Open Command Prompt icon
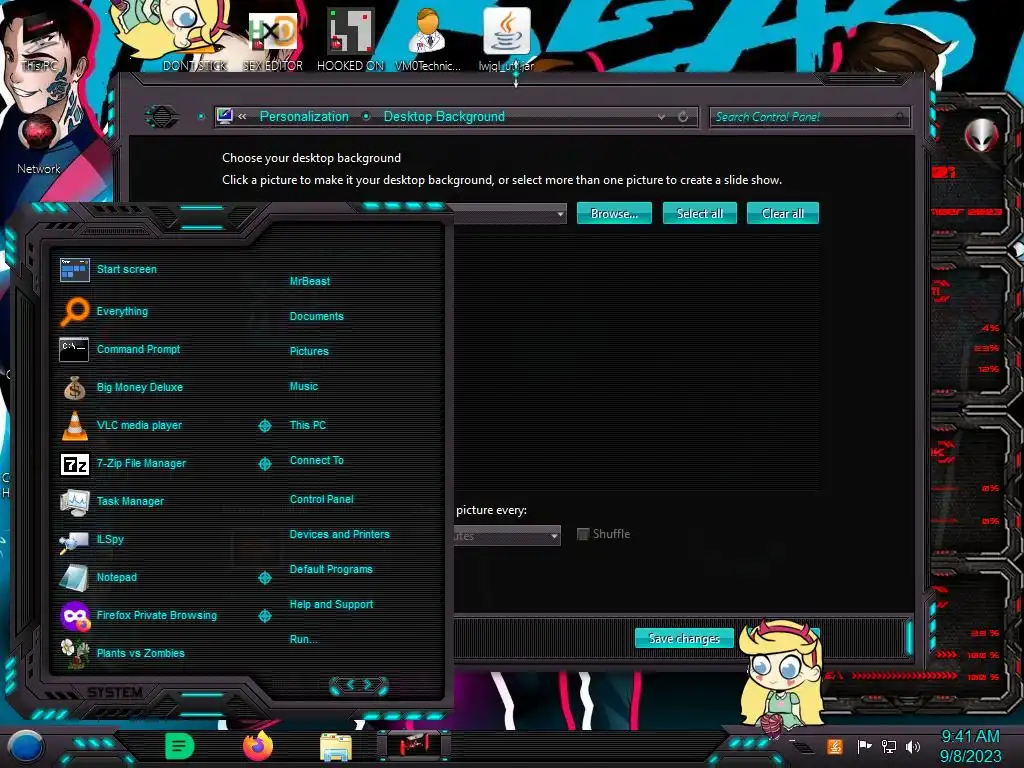The width and height of the screenshot is (1024, 768). pyautogui.click(x=74, y=349)
